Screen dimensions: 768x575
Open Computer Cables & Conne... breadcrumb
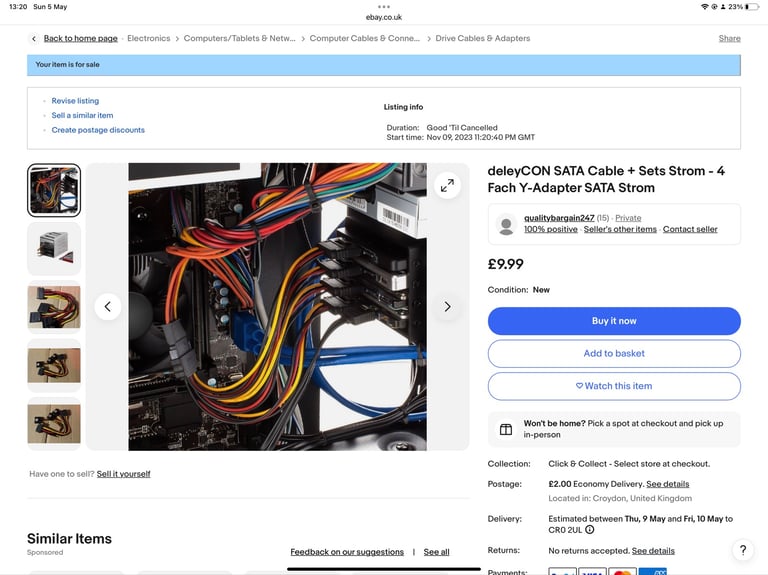(364, 38)
